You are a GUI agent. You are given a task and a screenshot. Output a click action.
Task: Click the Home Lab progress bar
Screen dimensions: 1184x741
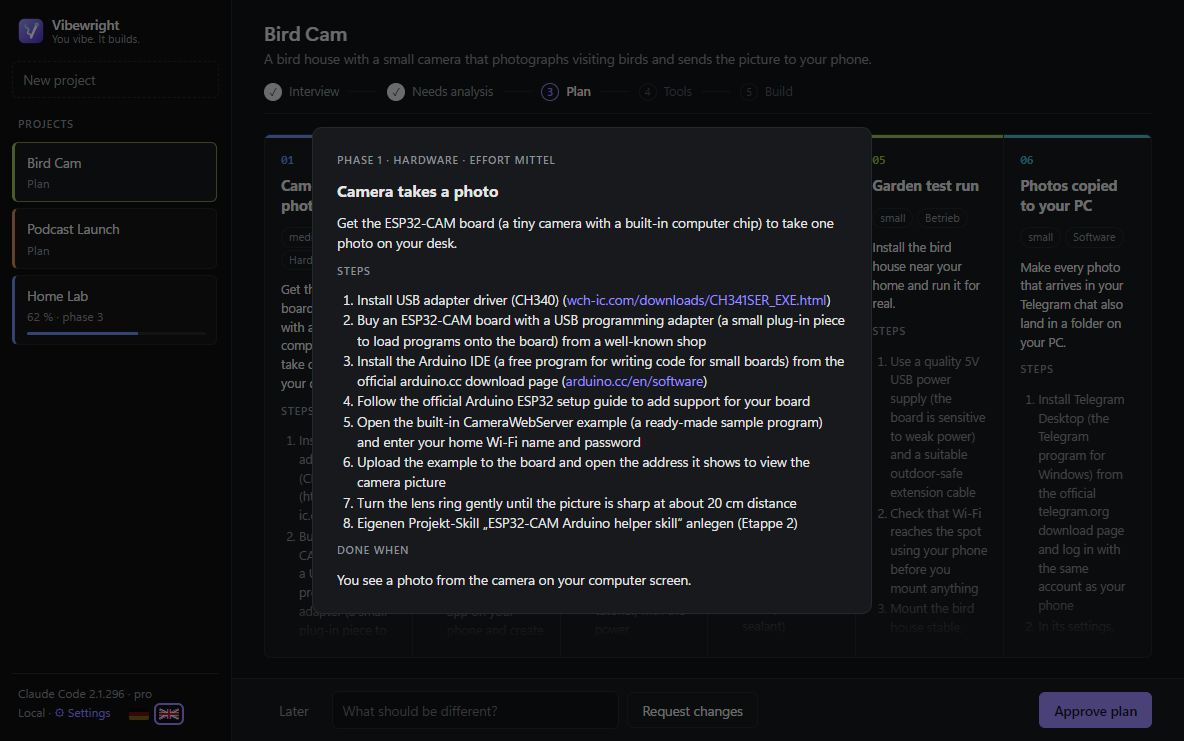pos(116,333)
